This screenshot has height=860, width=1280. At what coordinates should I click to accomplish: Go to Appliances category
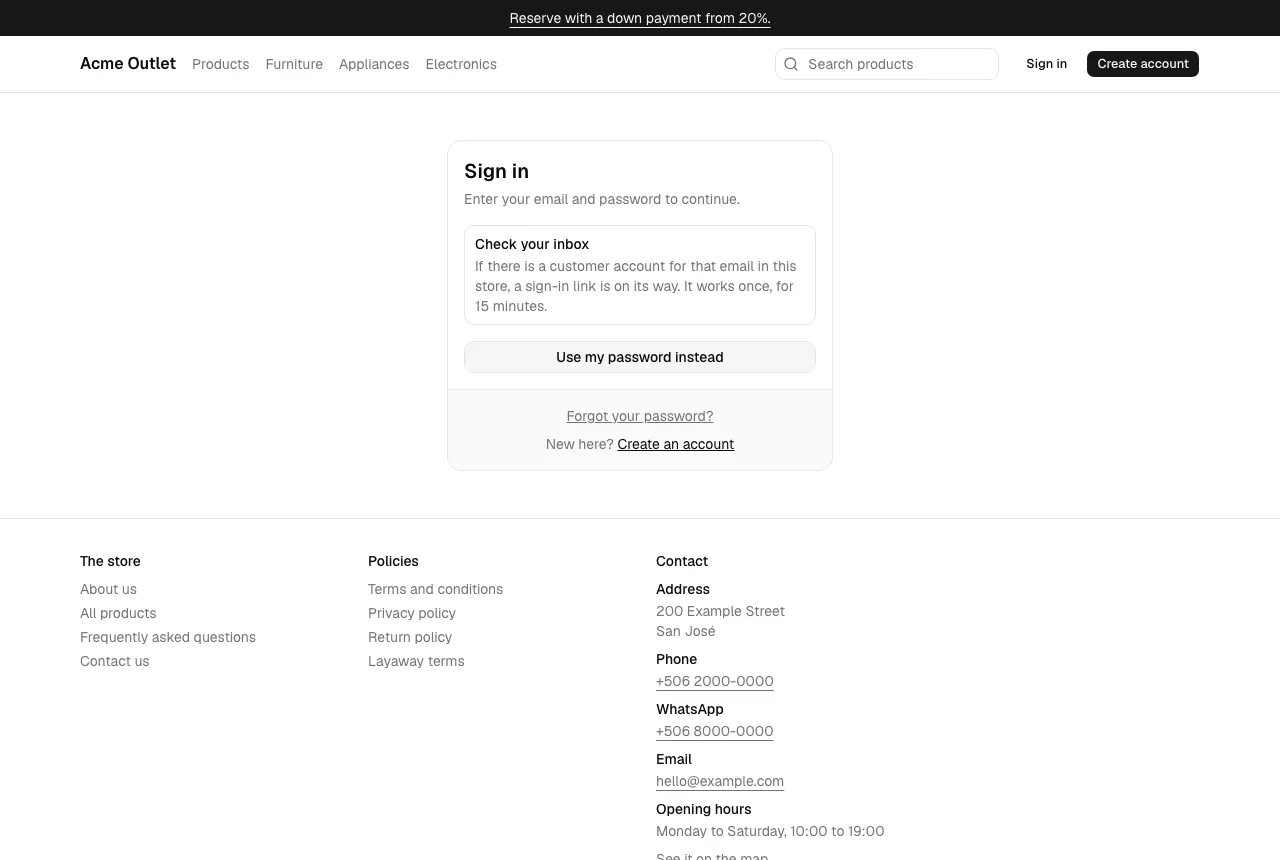(x=374, y=64)
